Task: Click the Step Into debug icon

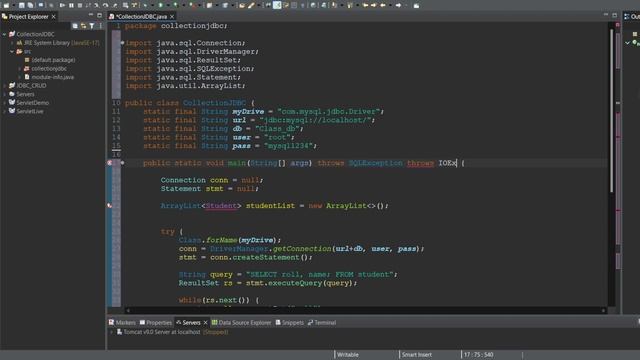Action: click(x=97, y=5)
